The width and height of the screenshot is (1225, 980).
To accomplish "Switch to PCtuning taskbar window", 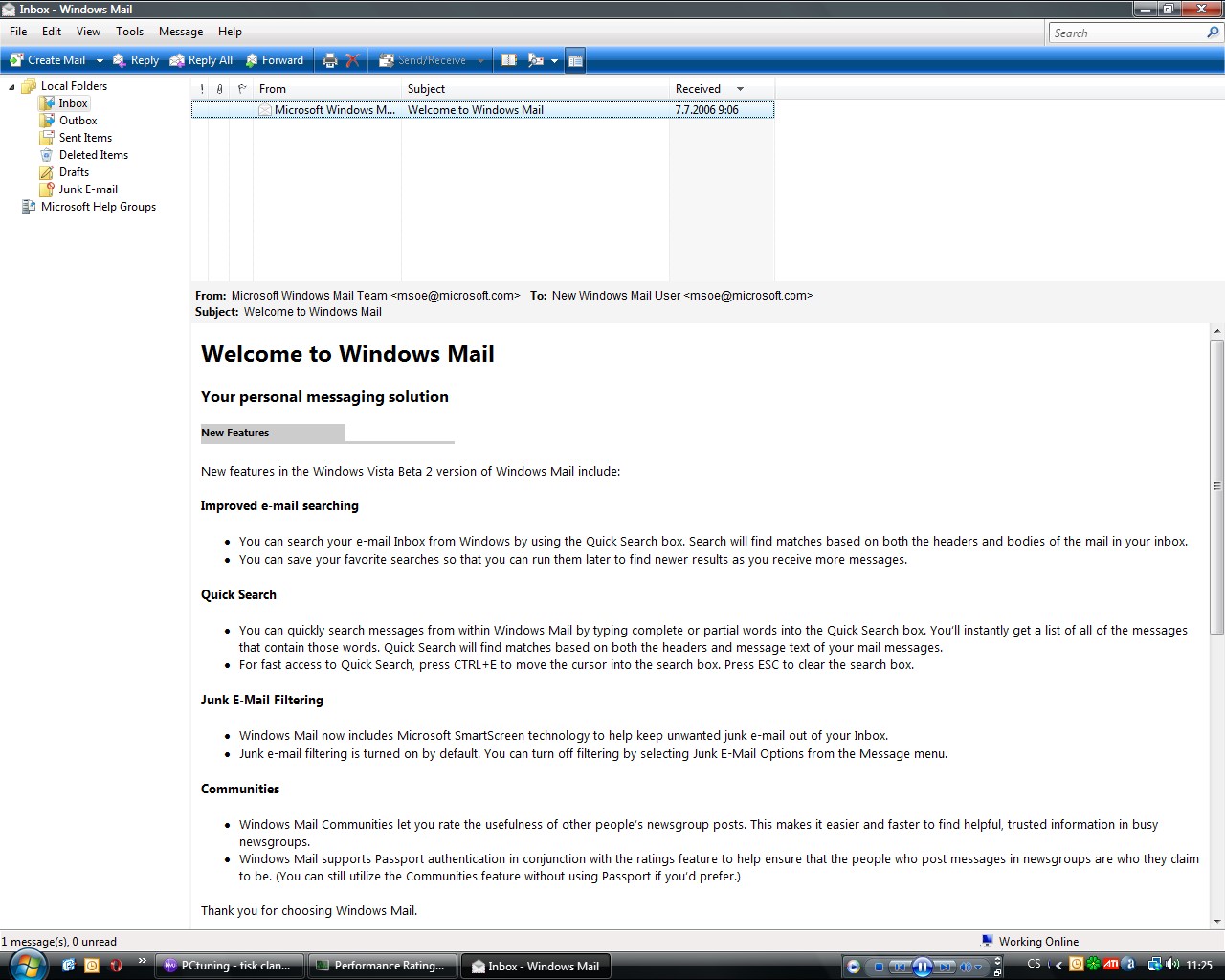I will (229, 966).
